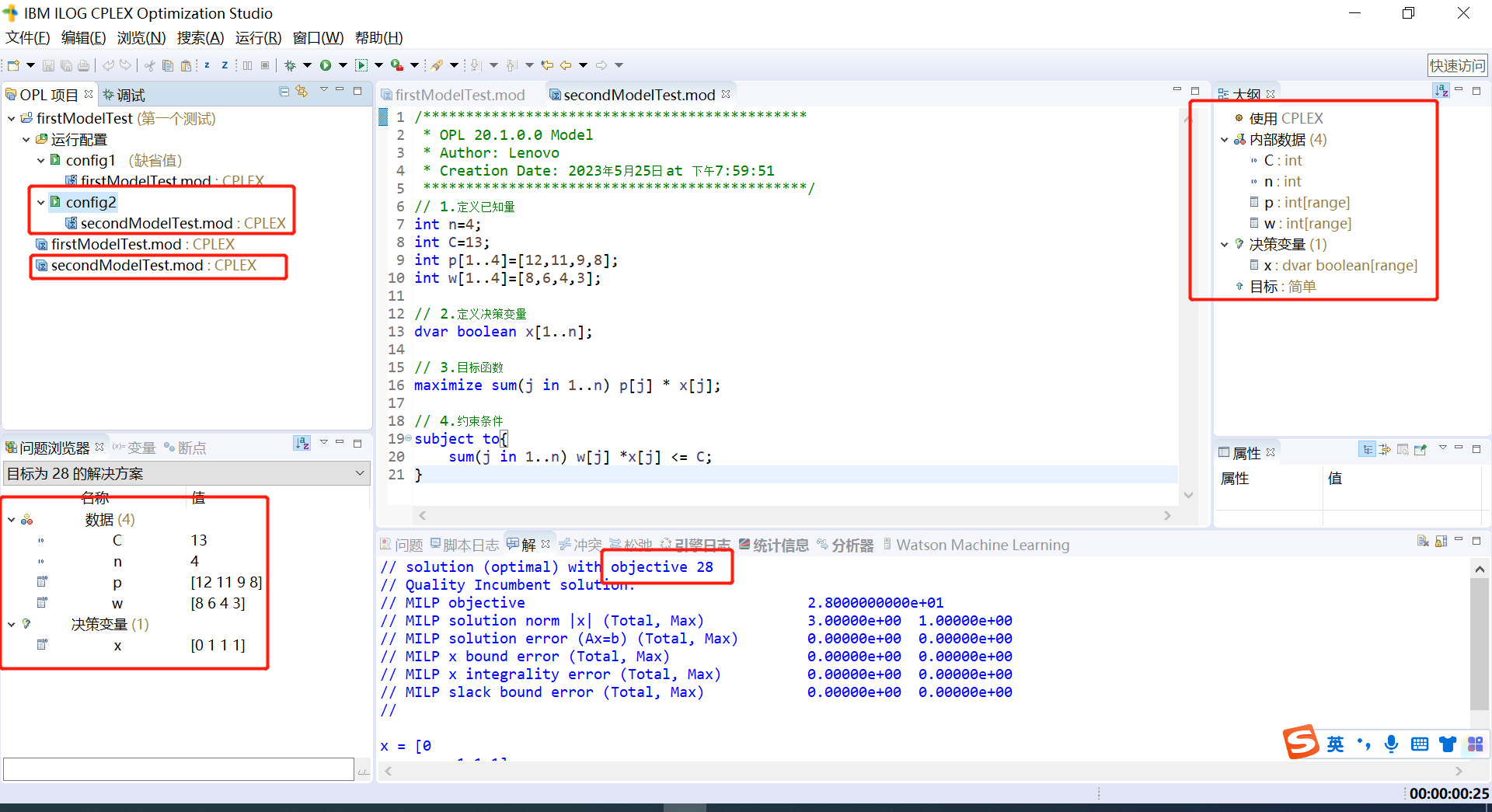This screenshot has width=1492, height=812.
Task: Collapse the config1 tree node
Action: (41, 160)
